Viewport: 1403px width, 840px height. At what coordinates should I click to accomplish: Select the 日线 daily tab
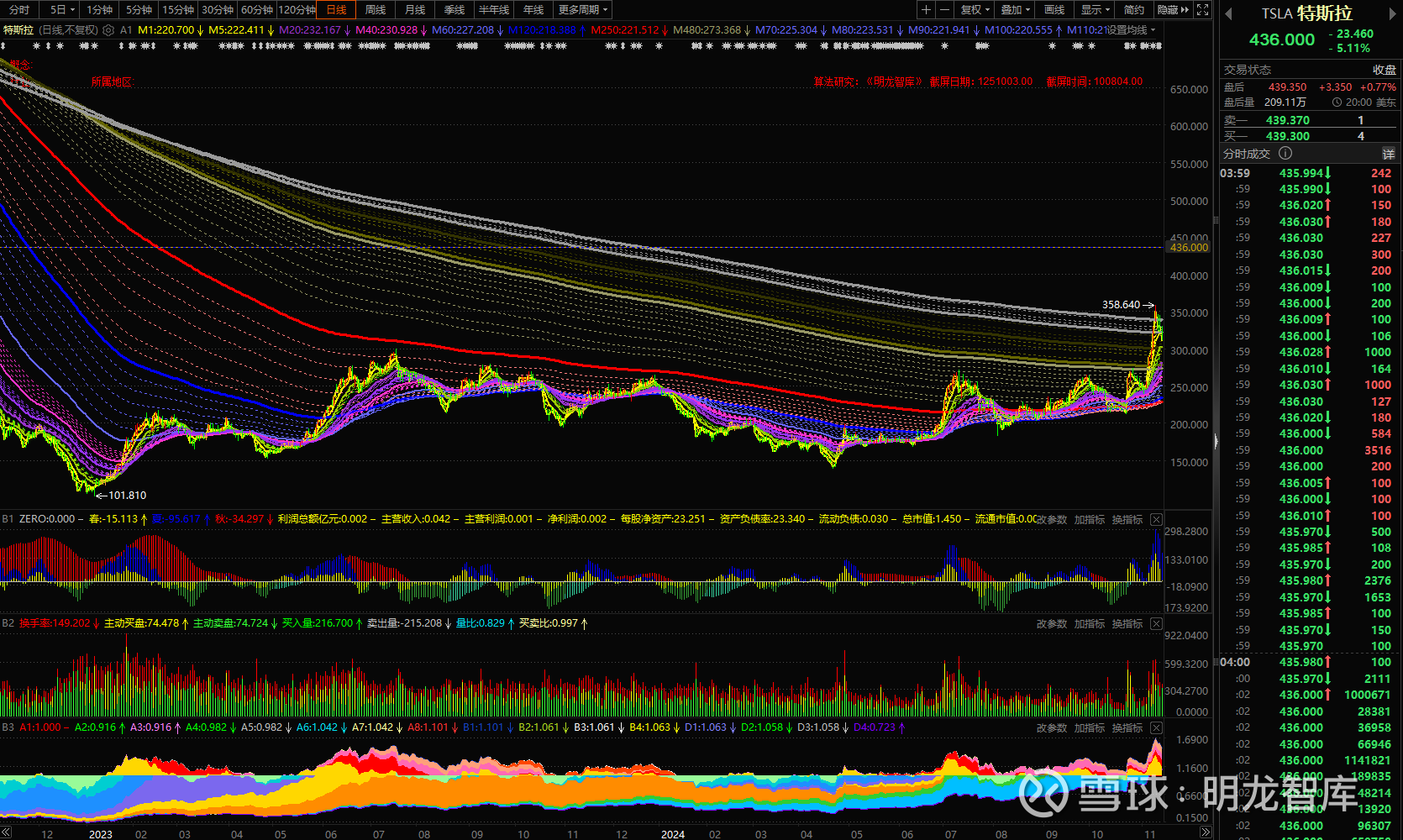[x=336, y=10]
